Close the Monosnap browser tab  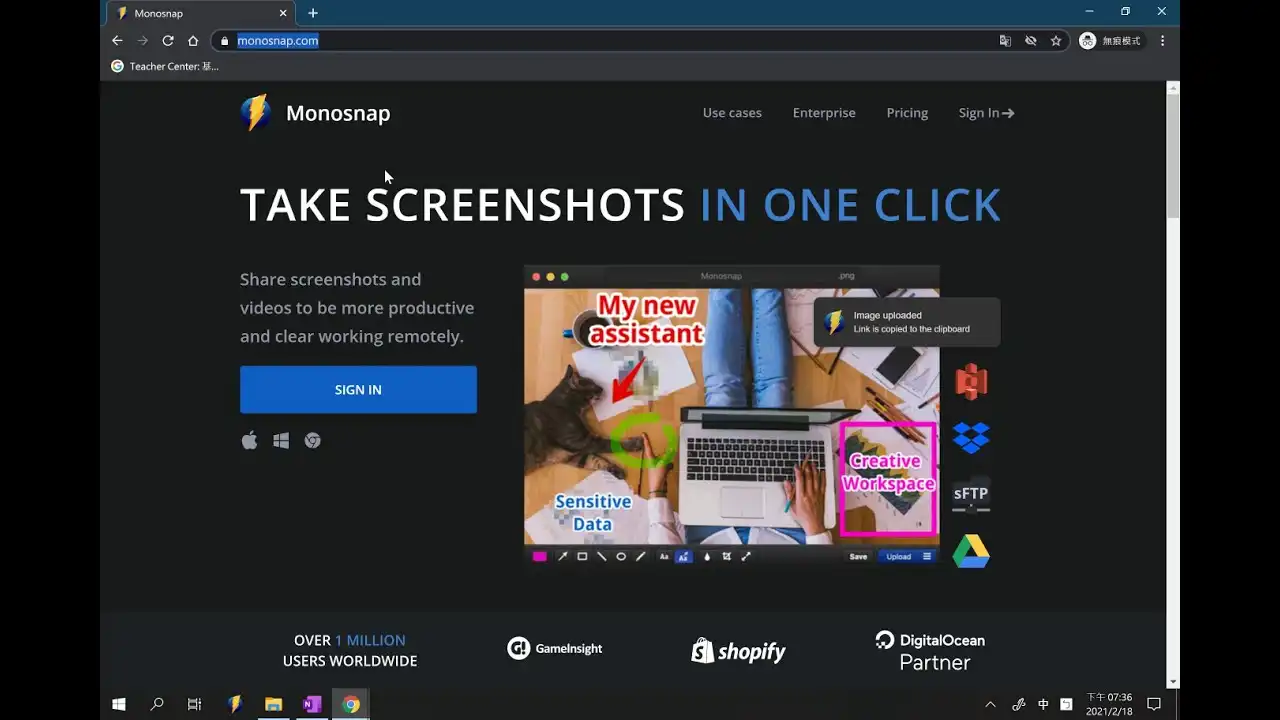point(283,13)
